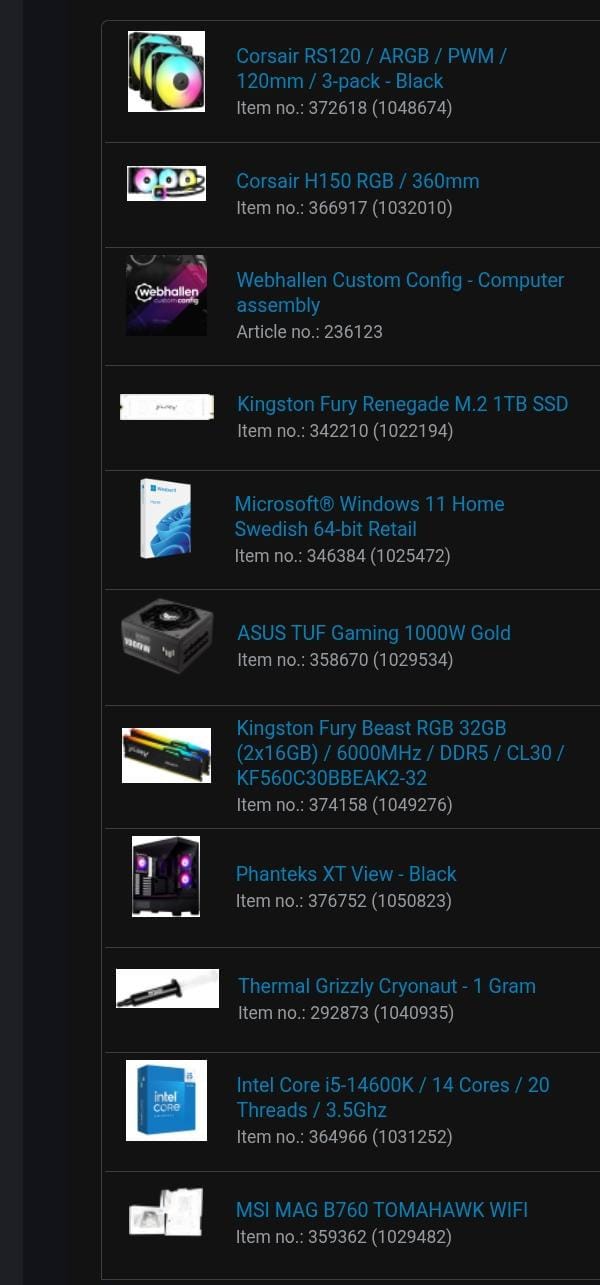Click the ASUS TUF power supply image
Viewport: 600px width, 1285px height.
tap(167, 635)
